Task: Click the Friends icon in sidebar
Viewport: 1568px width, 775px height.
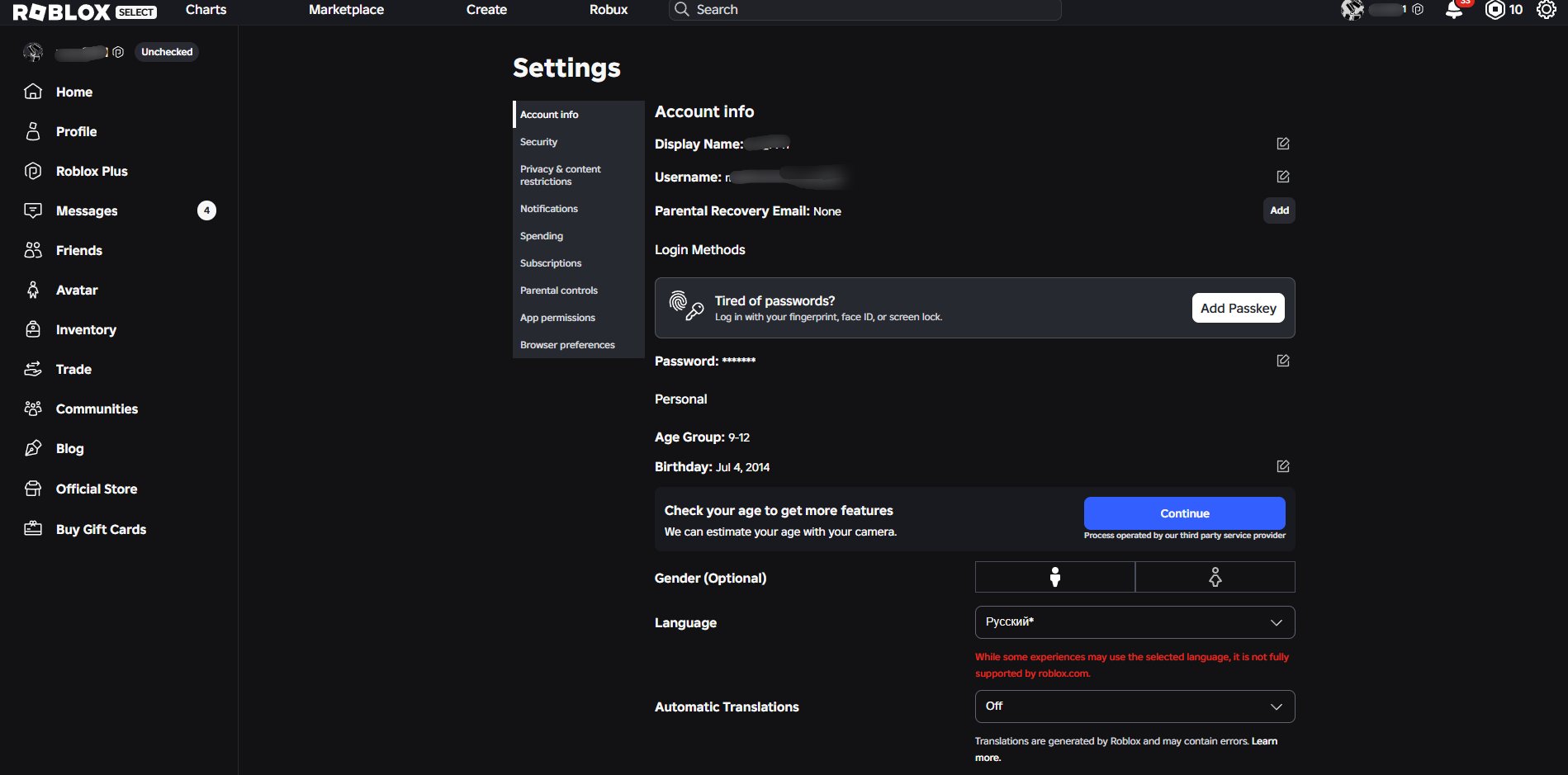Action: point(33,250)
